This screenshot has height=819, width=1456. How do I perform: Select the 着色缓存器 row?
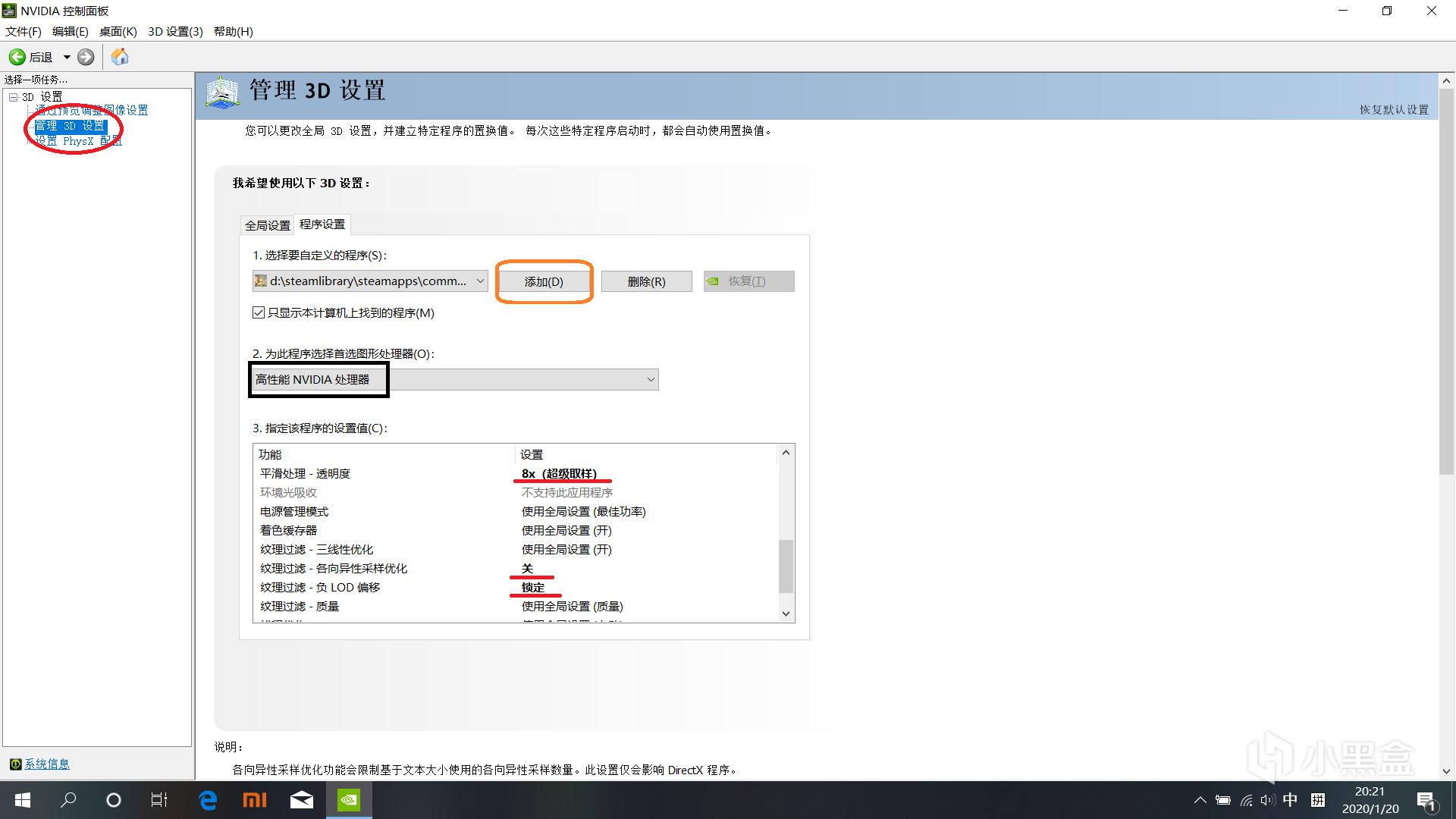(516, 530)
